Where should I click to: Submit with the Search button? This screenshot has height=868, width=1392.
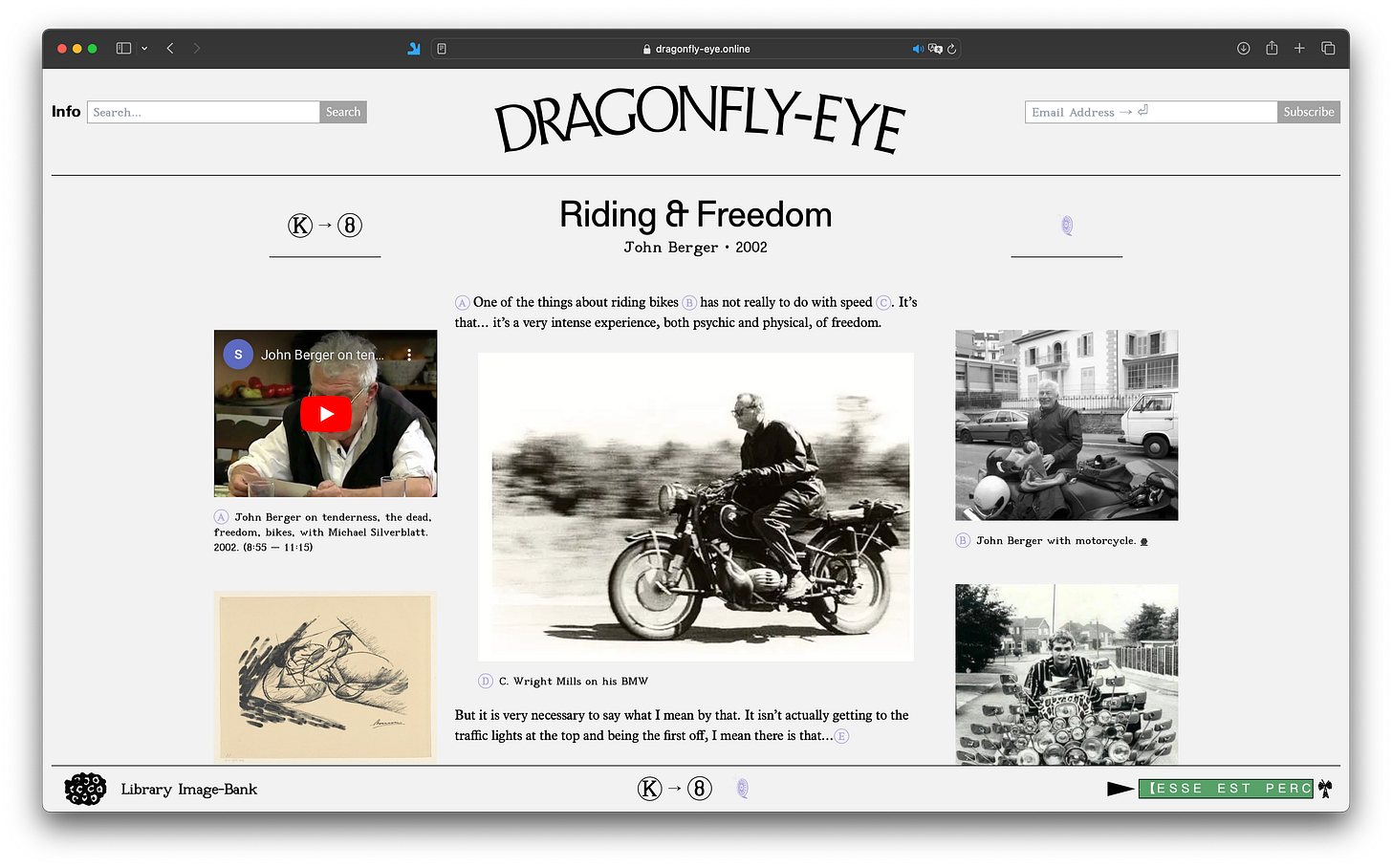[343, 112]
